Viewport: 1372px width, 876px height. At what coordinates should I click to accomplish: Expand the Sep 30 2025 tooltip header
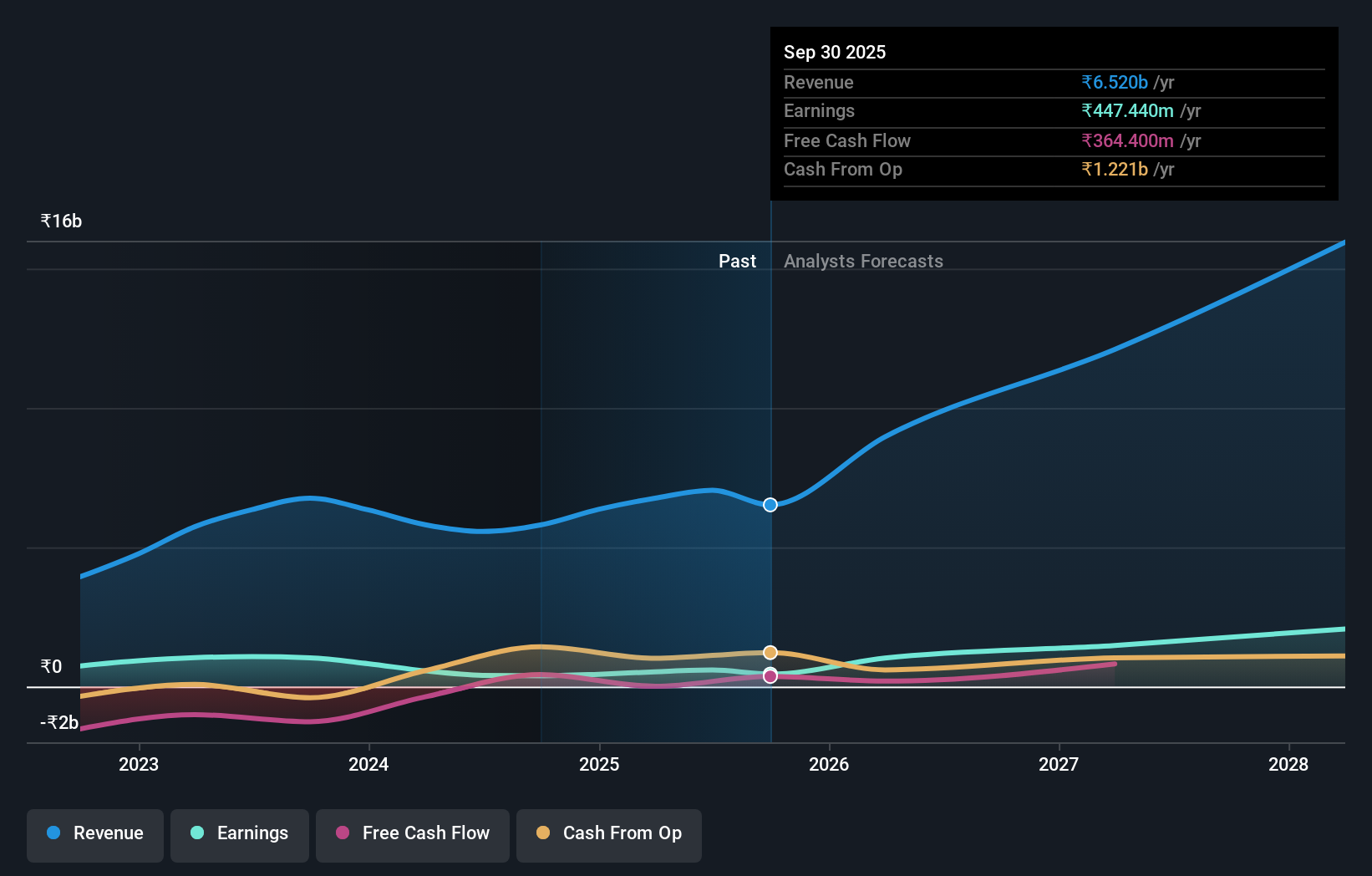tap(835, 52)
